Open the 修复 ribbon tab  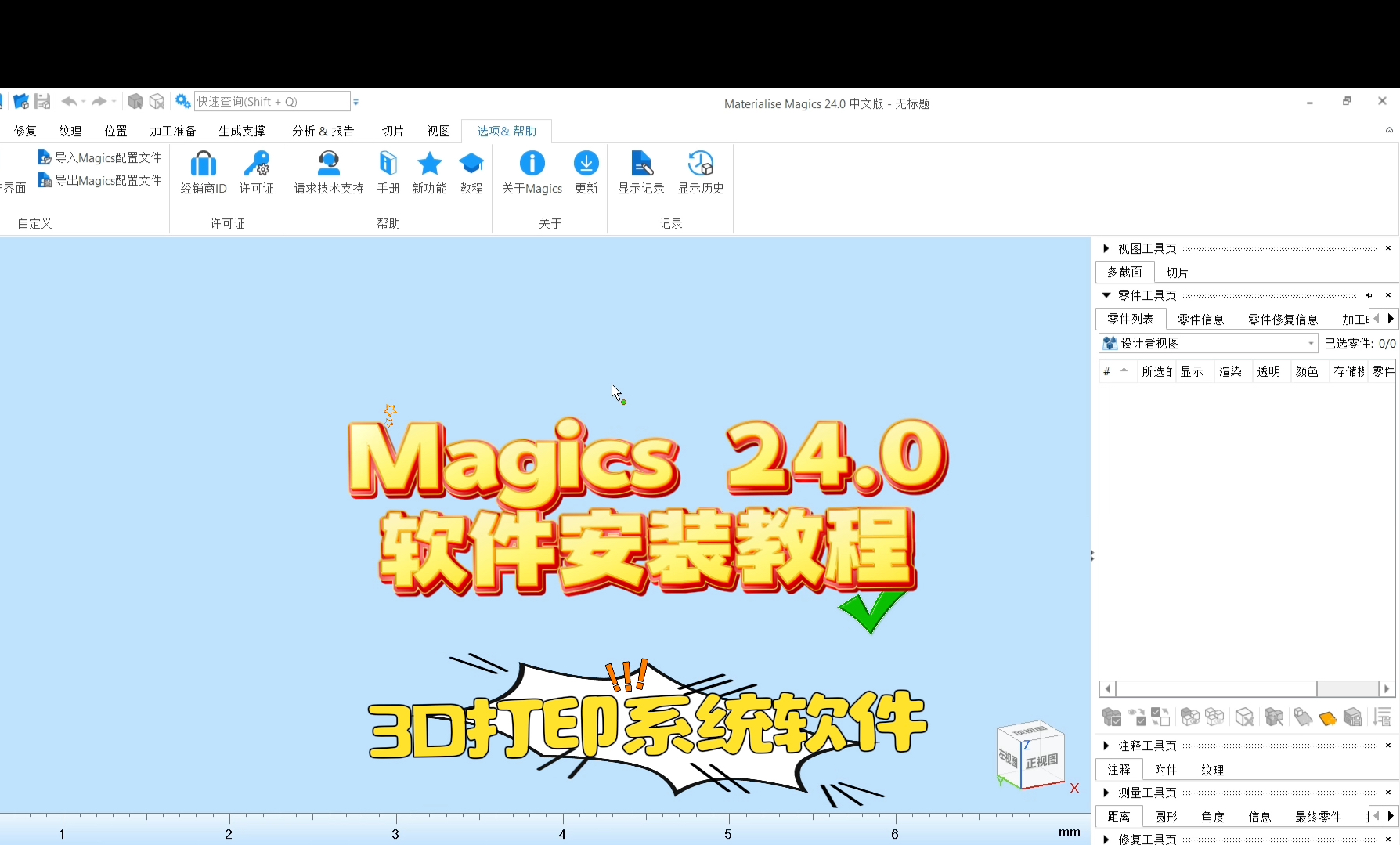point(25,131)
